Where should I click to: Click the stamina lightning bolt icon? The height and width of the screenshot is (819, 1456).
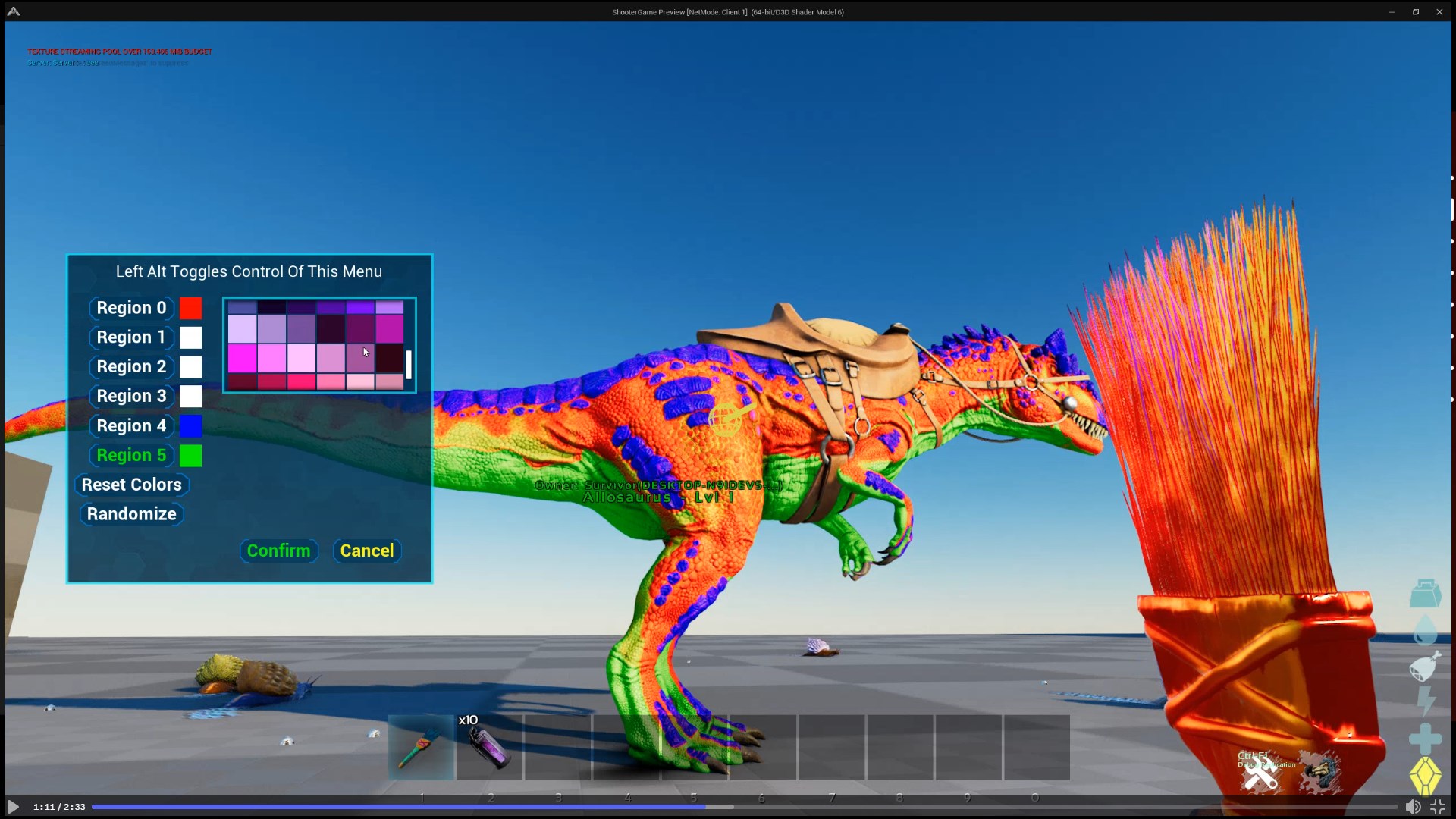point(1426,701)
